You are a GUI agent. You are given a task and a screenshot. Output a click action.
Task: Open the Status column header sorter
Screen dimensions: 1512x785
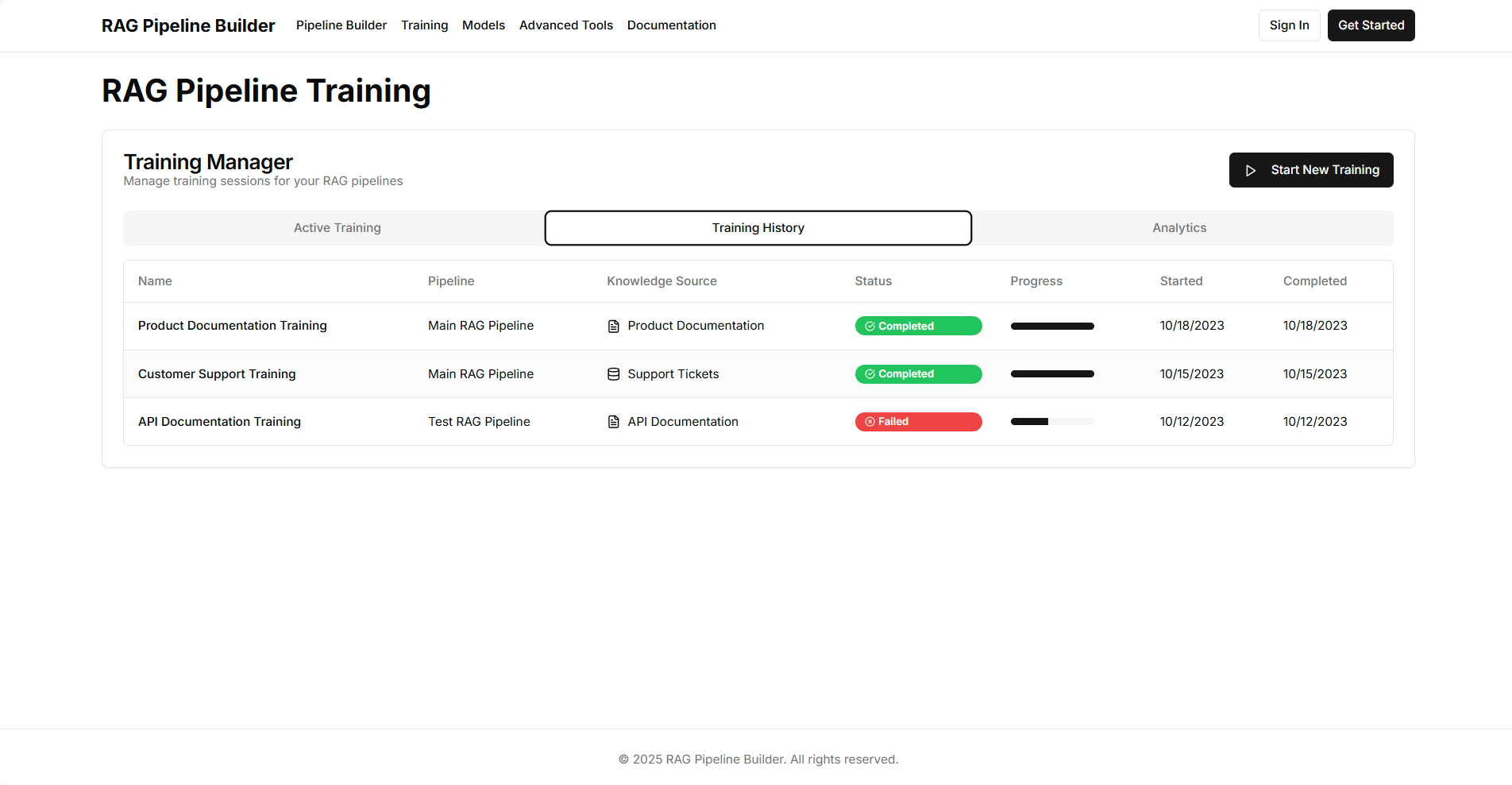(x=873, y=280)
